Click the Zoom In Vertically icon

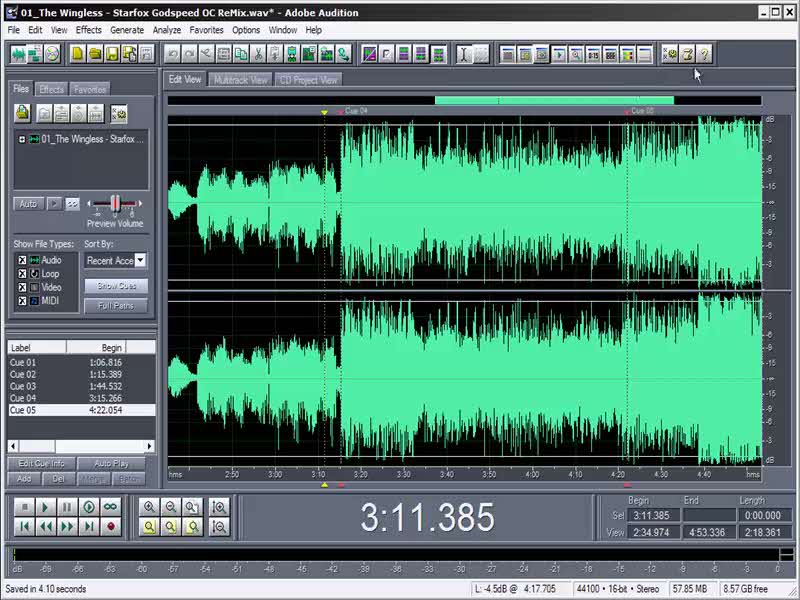click(219, 507)
